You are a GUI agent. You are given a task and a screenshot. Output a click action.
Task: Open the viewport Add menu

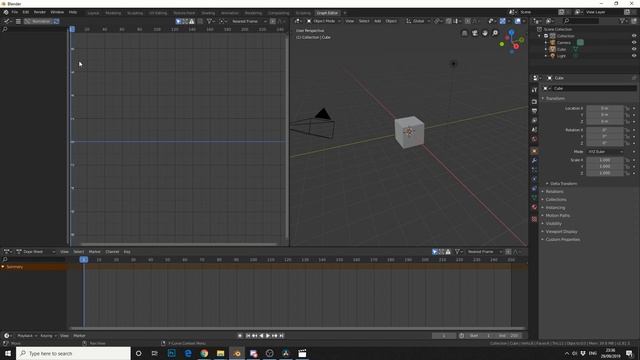tap(378, 21)
